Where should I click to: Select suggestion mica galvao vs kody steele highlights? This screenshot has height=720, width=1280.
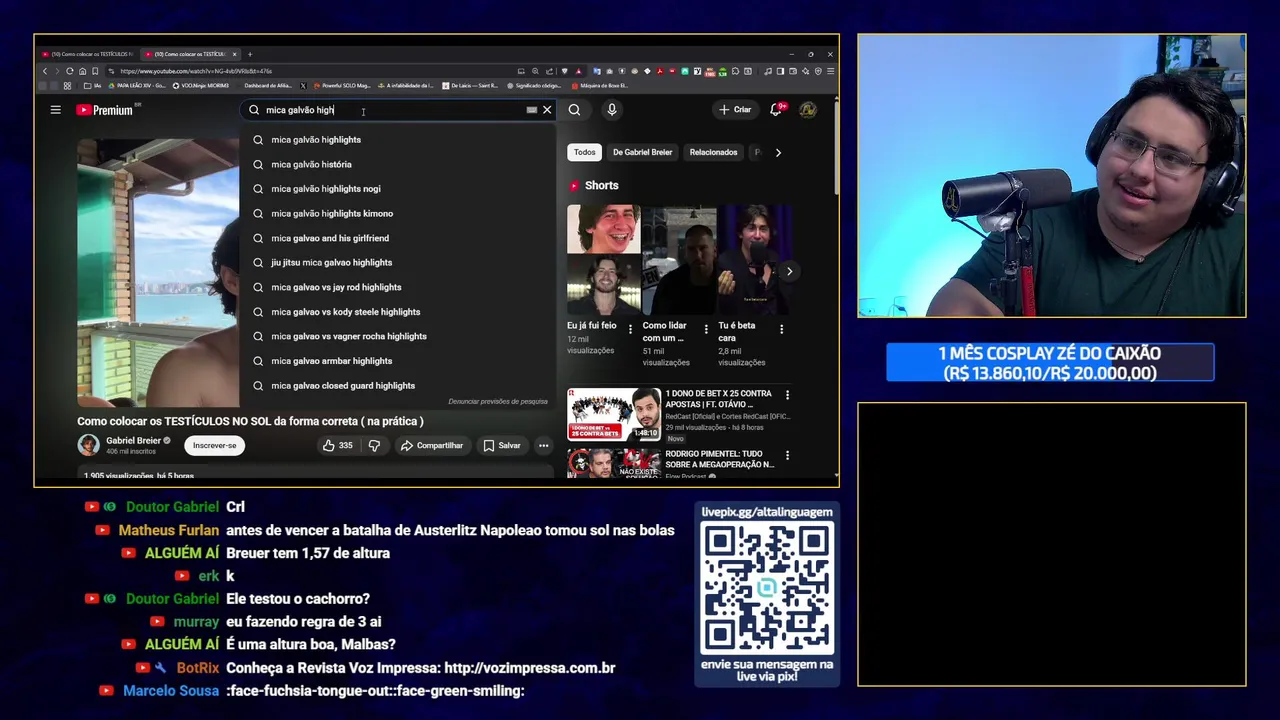click(x=397, y=312)
